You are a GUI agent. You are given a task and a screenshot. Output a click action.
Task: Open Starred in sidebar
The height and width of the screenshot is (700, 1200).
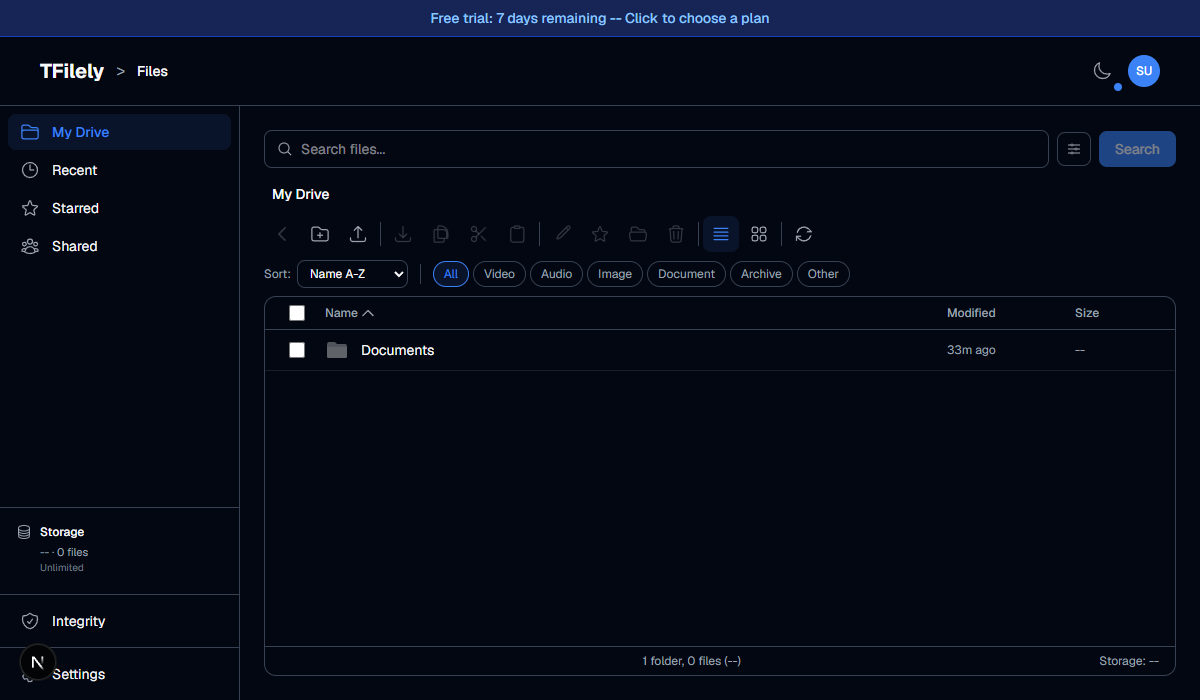[x=119, y=208]
